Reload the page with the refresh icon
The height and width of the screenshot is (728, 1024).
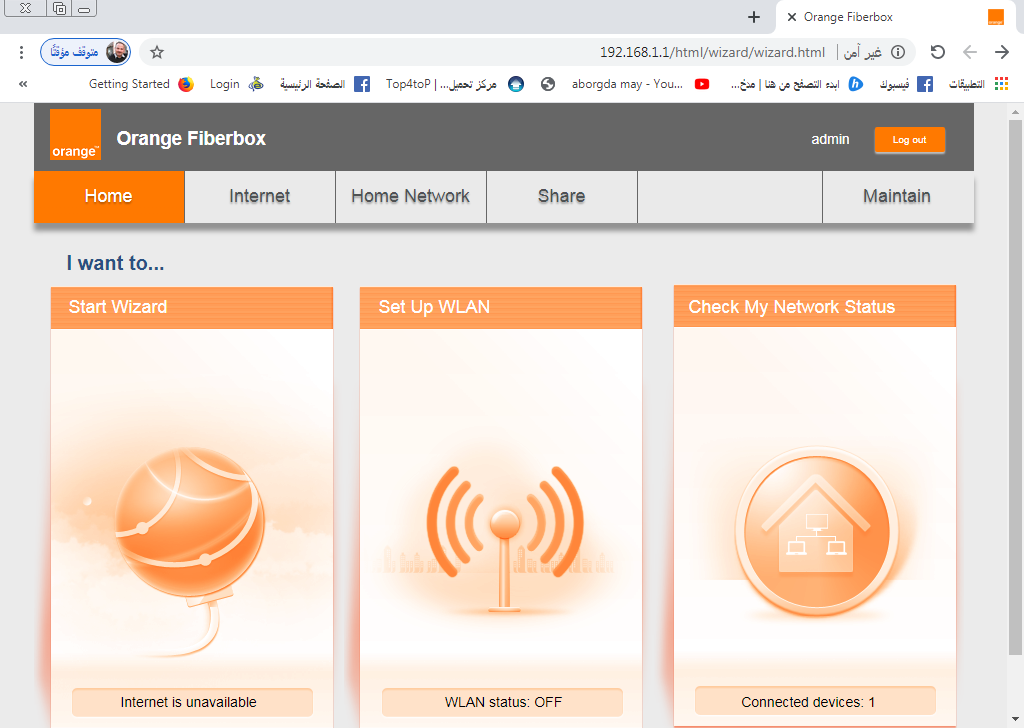[938, 52]
